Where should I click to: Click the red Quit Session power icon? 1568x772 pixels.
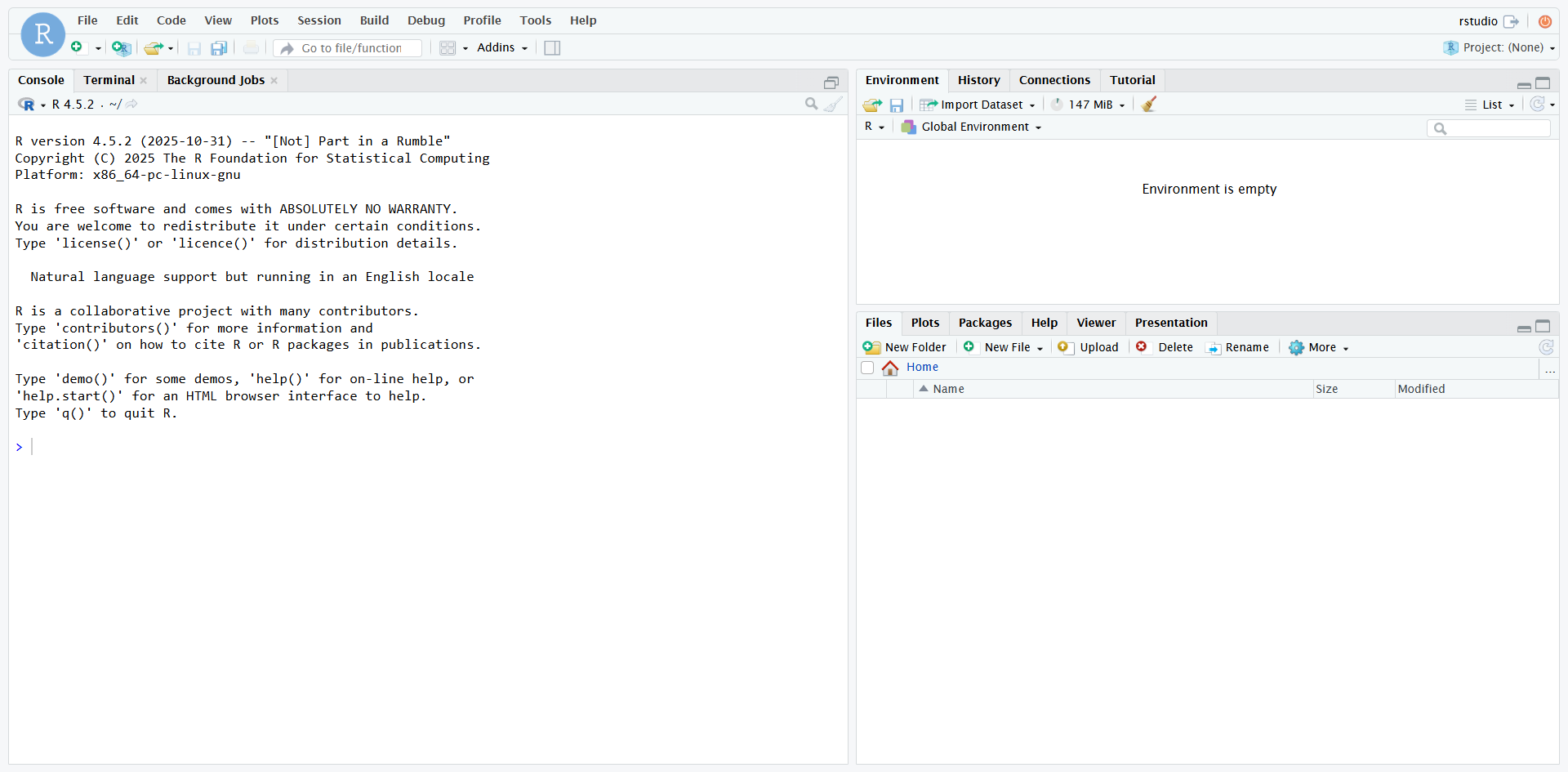(x=1545, y=21)
